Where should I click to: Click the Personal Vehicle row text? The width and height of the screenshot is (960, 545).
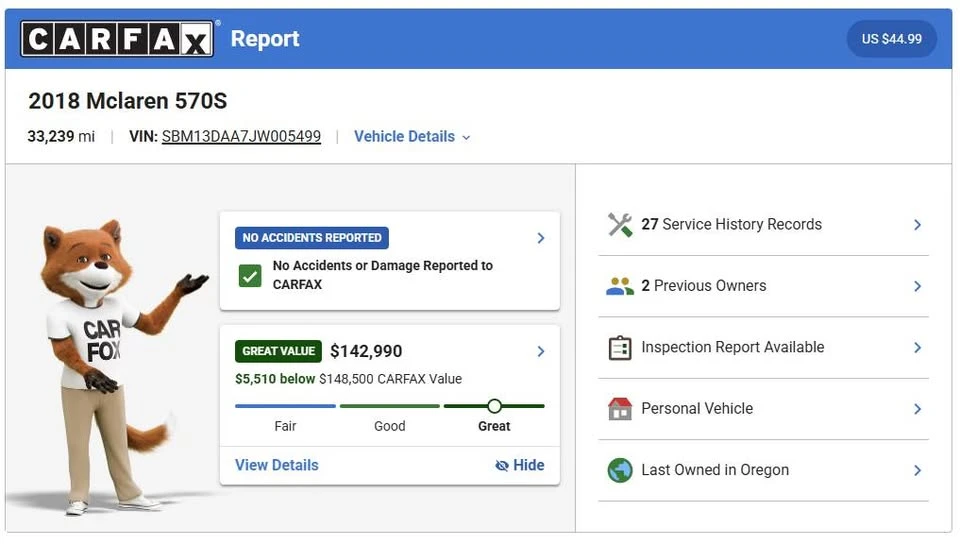click(x=697, y=408)
